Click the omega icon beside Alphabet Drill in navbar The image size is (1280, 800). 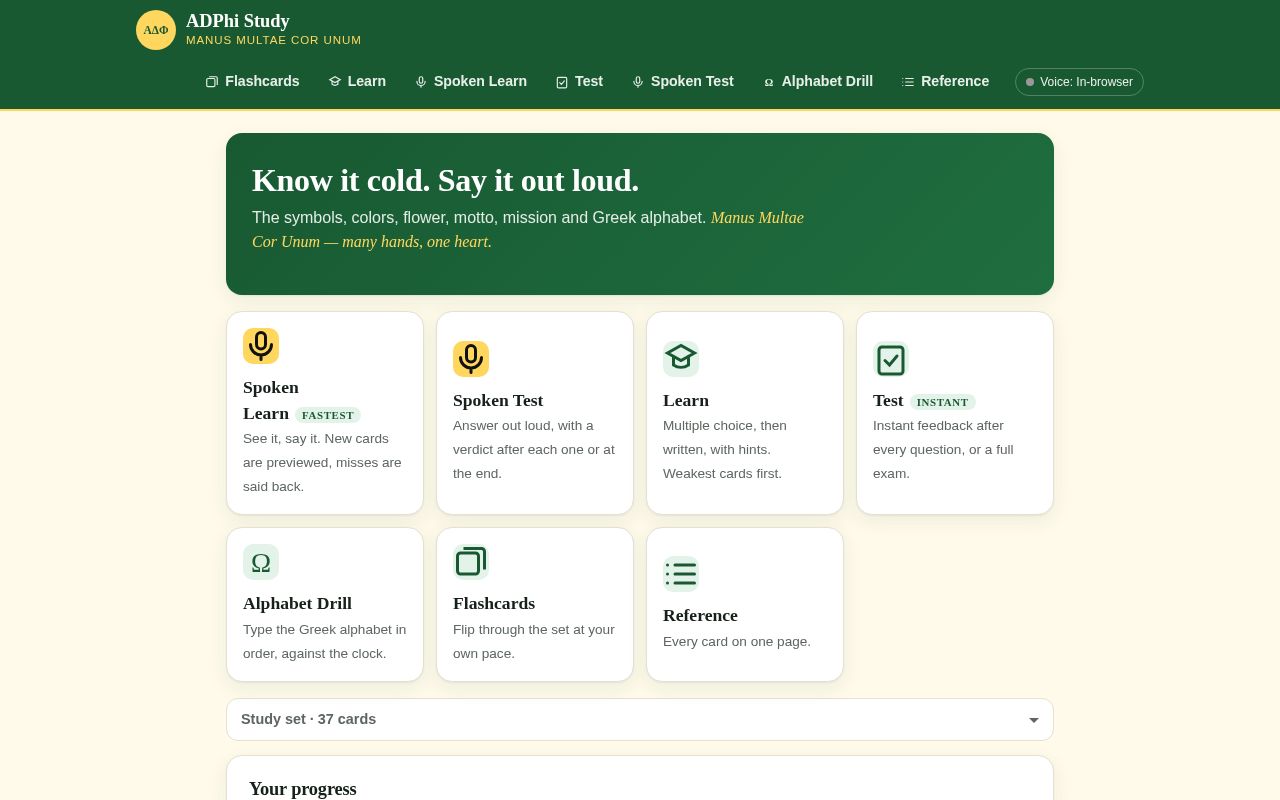pos(769,82)
